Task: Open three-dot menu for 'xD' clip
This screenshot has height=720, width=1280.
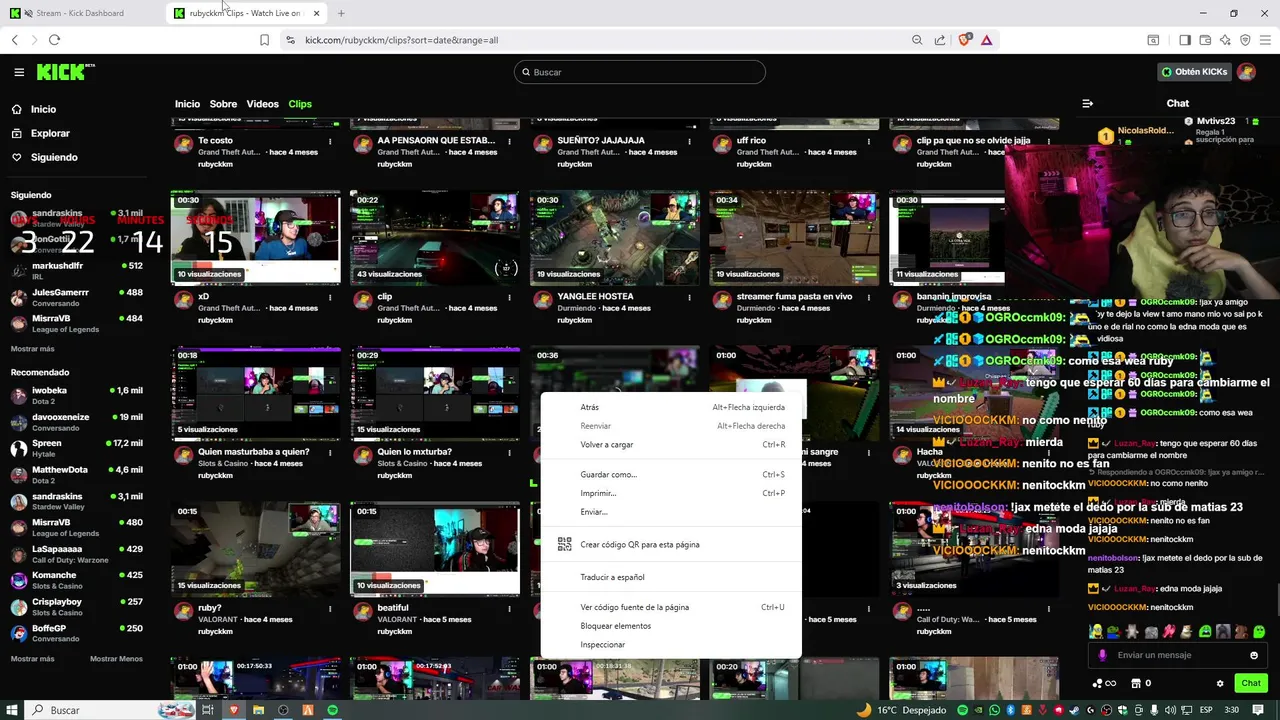Action: (330, 297)
